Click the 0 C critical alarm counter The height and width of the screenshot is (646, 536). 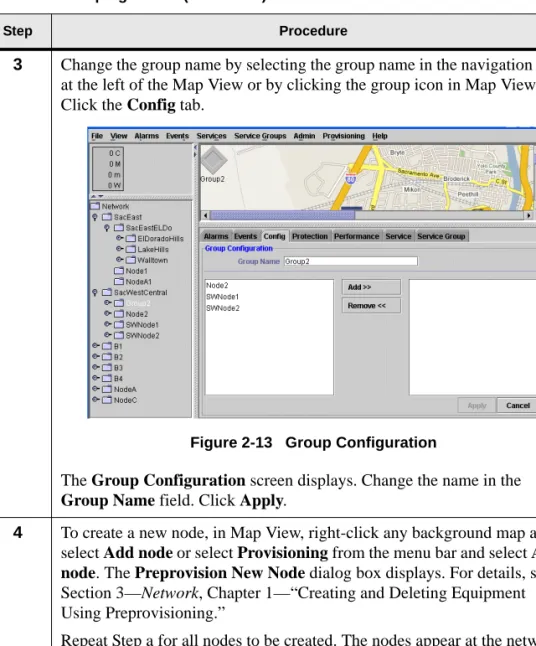click(114, 153)
